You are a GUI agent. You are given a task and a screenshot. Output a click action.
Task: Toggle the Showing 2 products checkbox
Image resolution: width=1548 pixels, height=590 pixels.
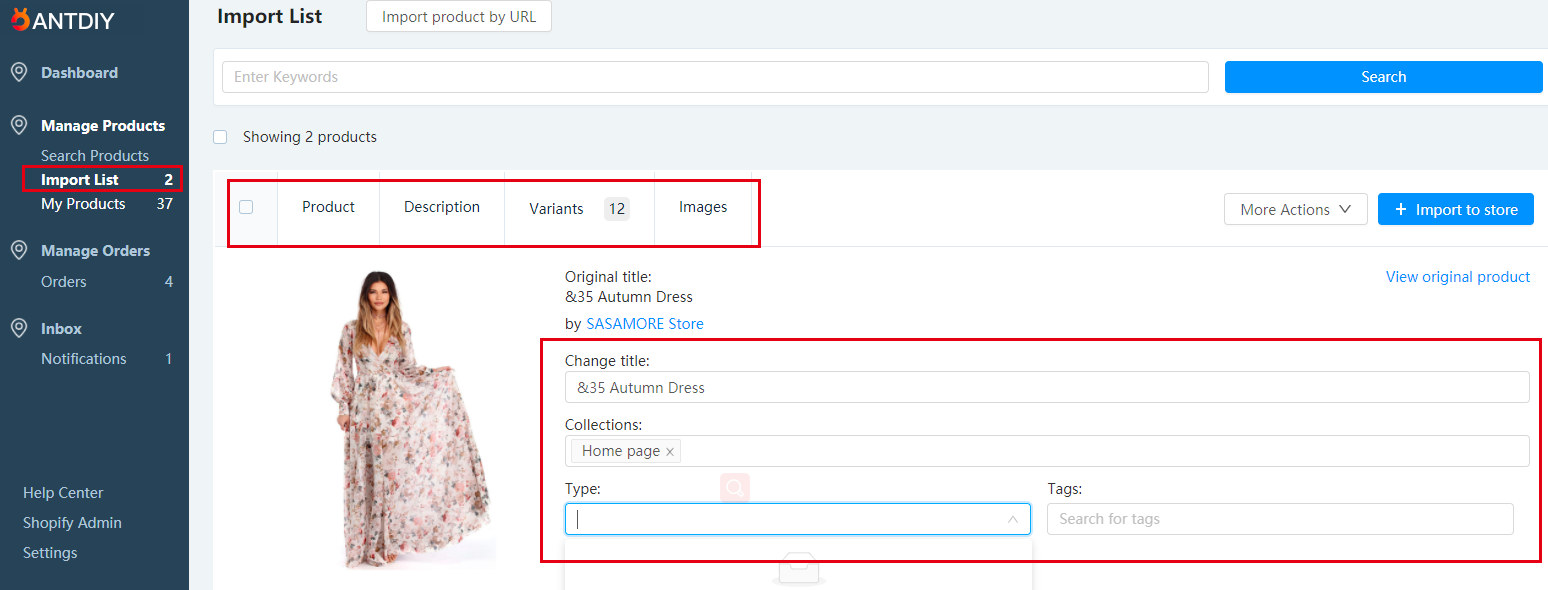point(220,137)
